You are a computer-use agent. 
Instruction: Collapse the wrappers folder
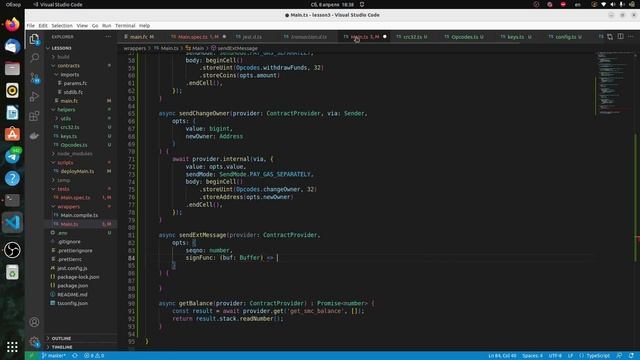click(69, 207)
